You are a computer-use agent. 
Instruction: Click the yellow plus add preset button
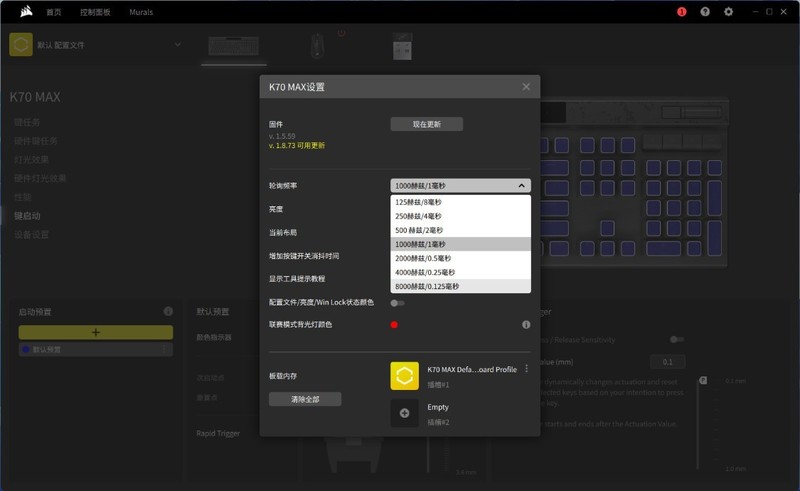click(95, 332)
